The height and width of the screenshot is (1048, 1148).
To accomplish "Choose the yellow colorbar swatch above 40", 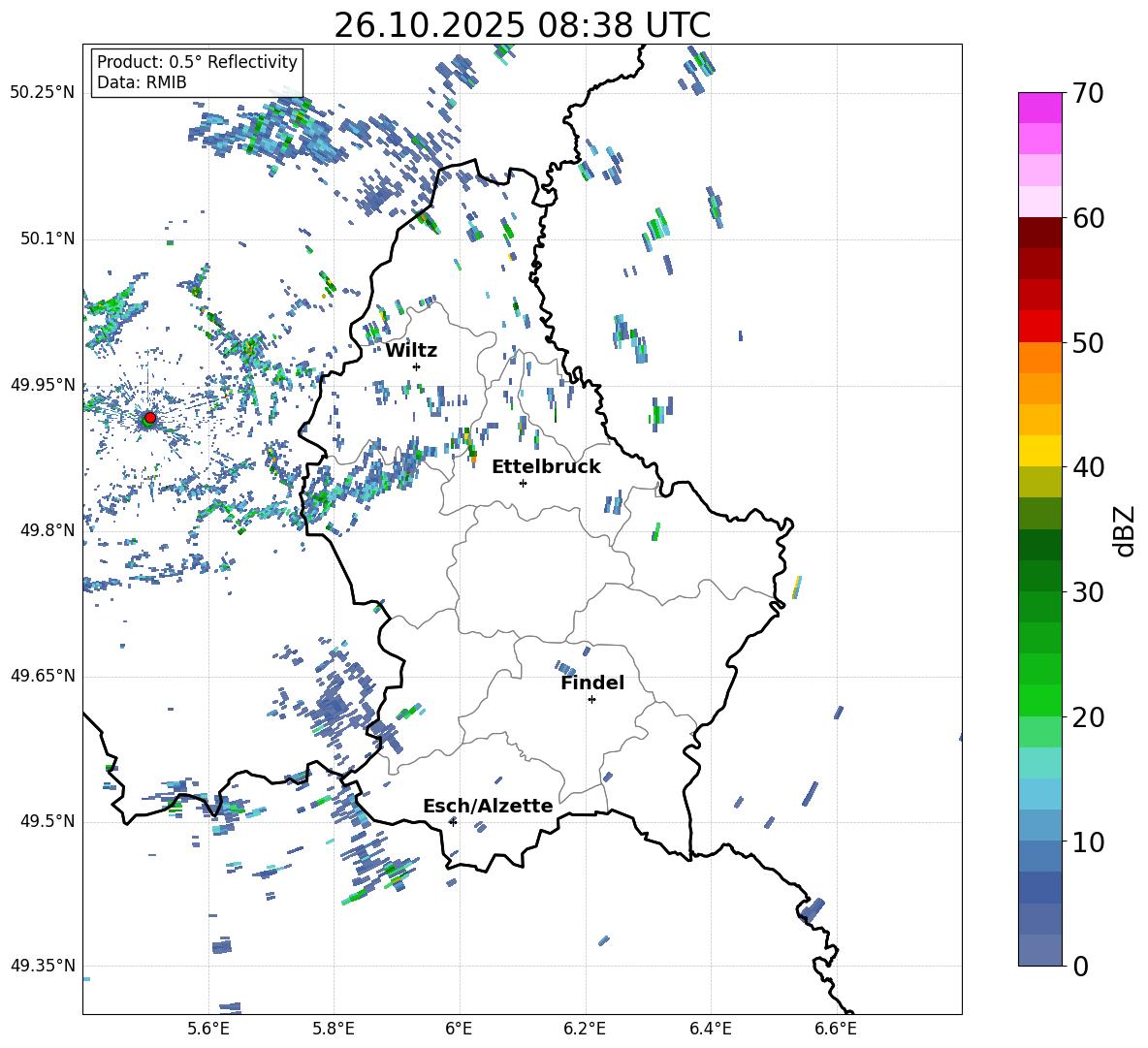I will point(1040,450).
